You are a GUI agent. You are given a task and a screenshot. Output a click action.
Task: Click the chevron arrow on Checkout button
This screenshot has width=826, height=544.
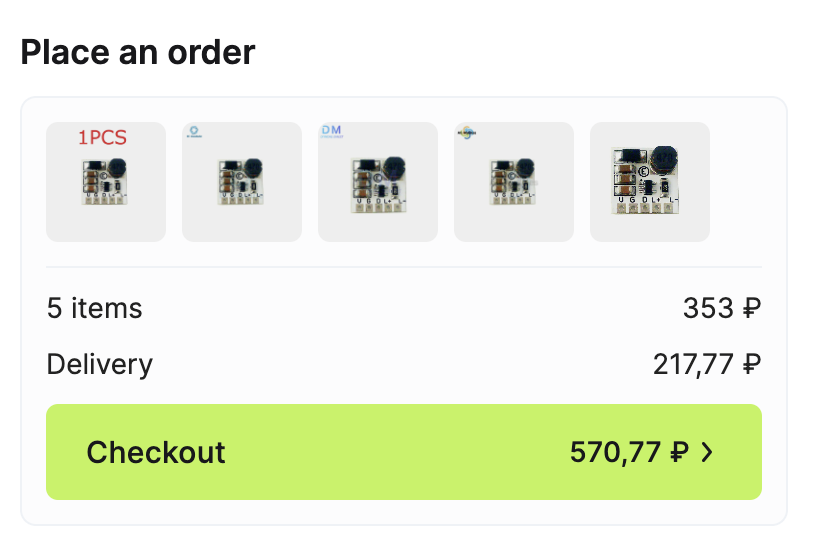(x=707, y=452)
